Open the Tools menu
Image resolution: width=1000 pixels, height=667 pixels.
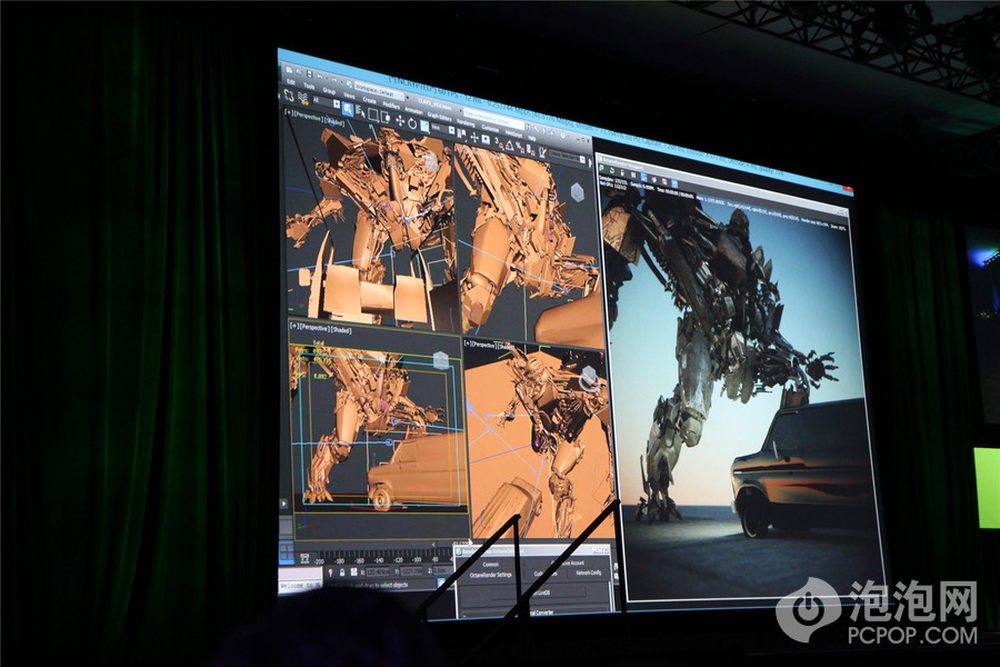[309, 87]
